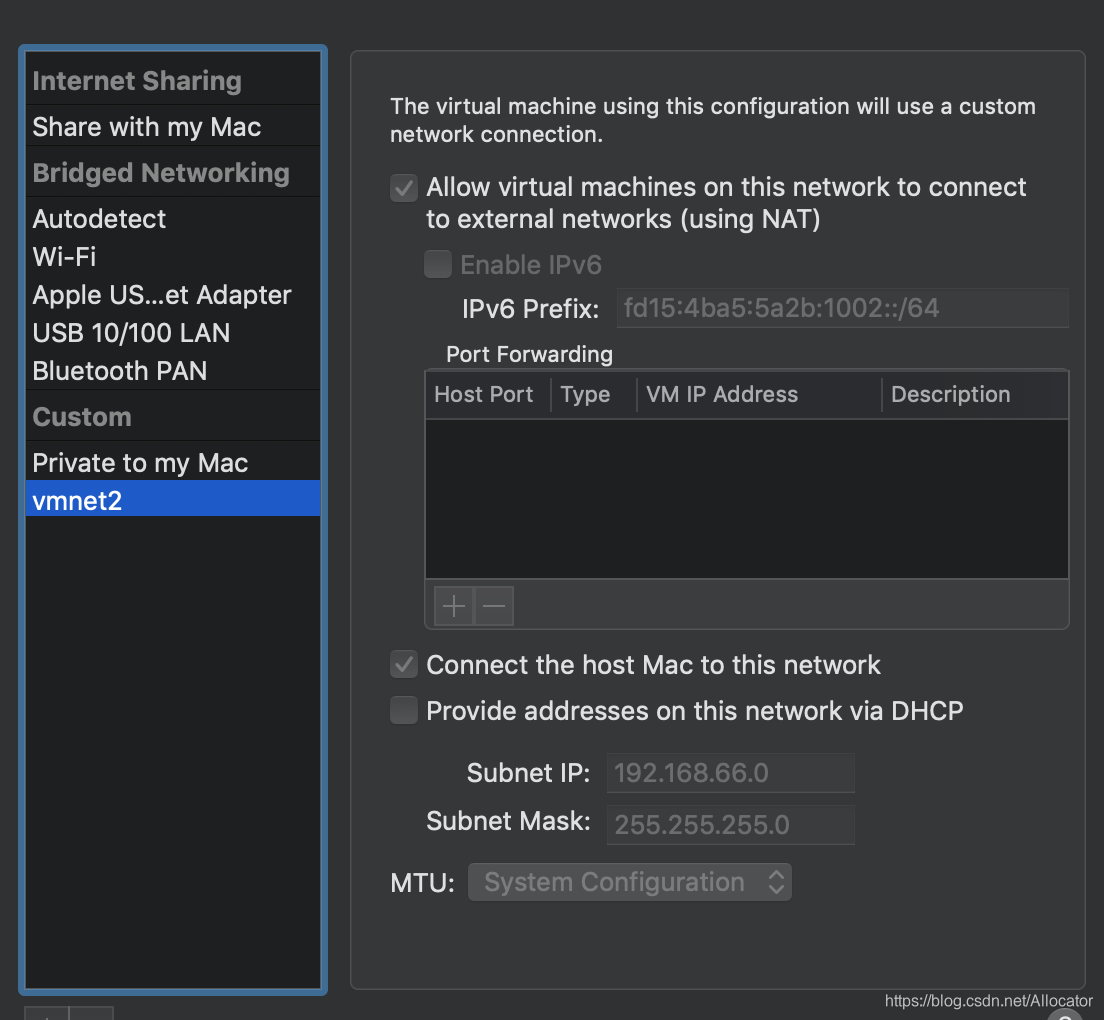This screenshot has height=1020, width=1104.
Task: Select Autodetect bridged network
Action: pos(172,219)
